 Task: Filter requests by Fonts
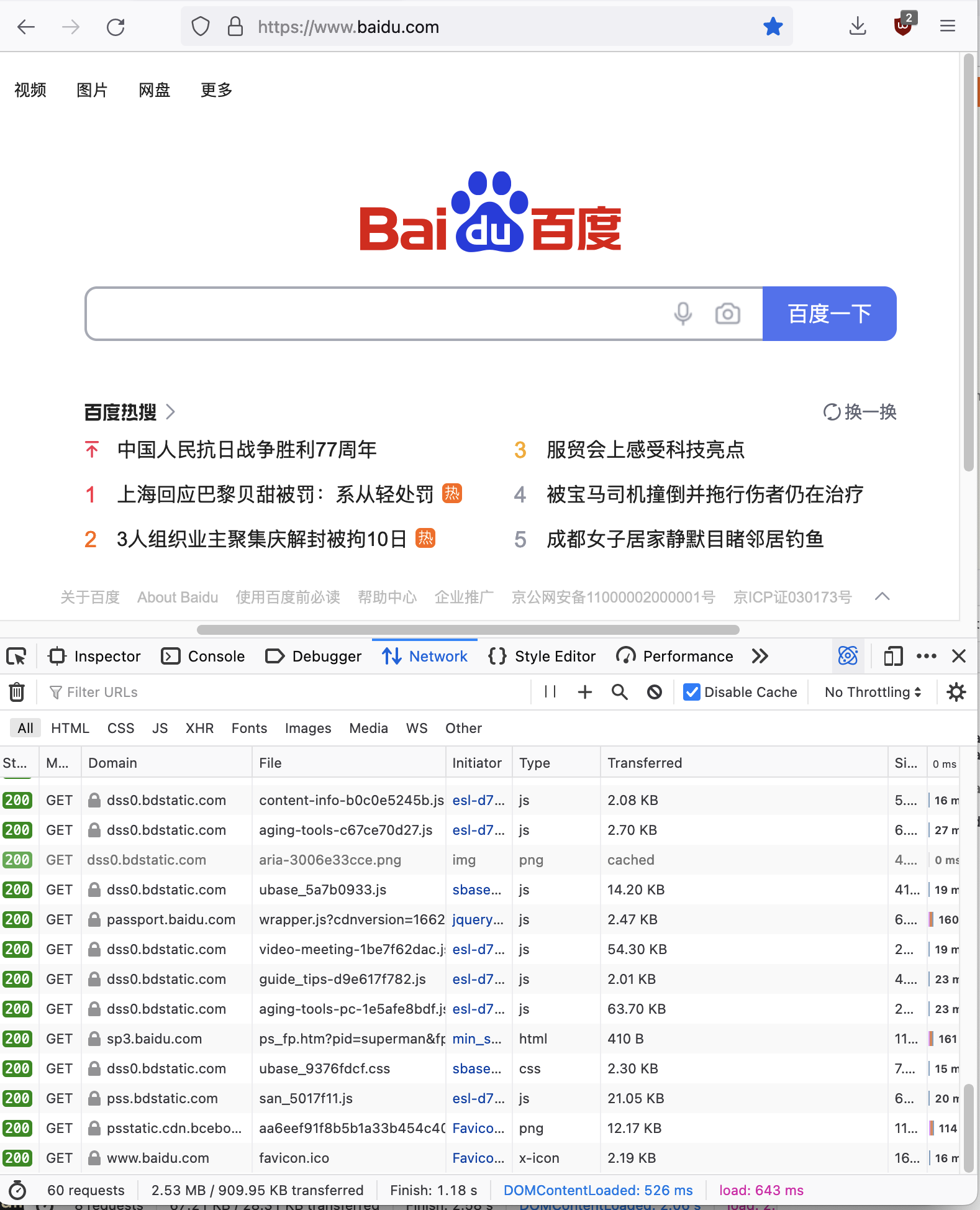coord(250,728)
